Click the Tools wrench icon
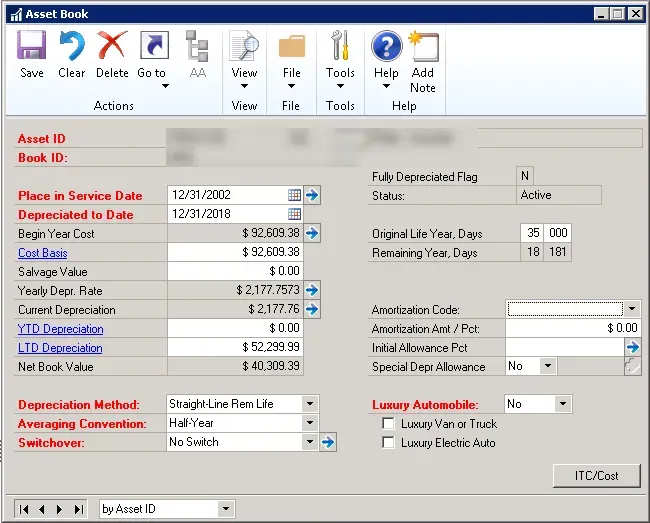This screenshot has height=523, width=650. (340, 47)
